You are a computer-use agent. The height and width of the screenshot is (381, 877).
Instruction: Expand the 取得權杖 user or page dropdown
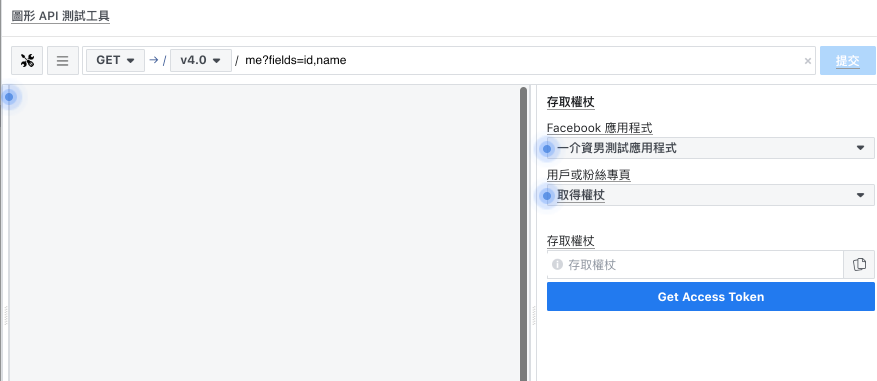coord(710,195)
